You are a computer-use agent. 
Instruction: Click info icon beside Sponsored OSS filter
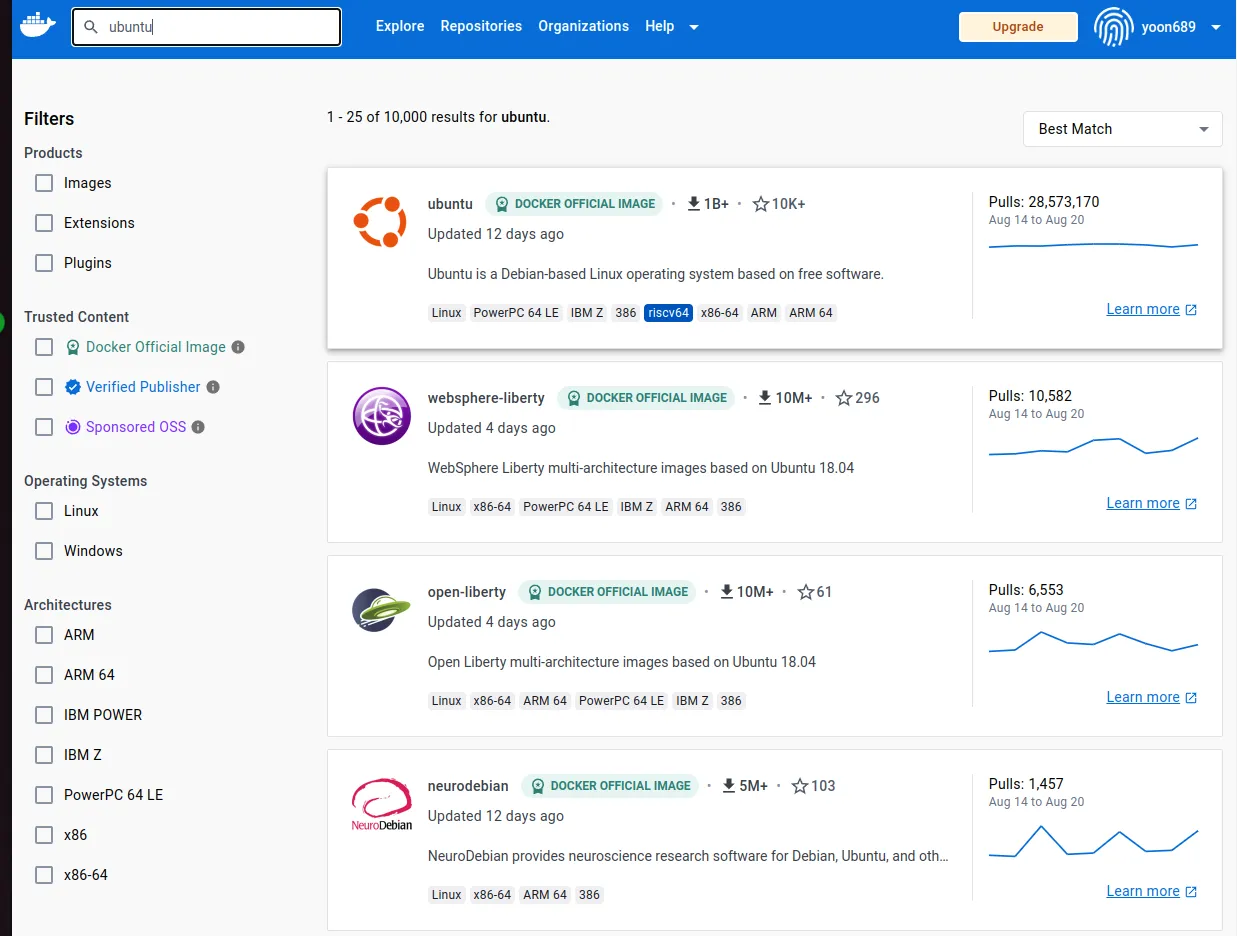(x=198, y=427)
